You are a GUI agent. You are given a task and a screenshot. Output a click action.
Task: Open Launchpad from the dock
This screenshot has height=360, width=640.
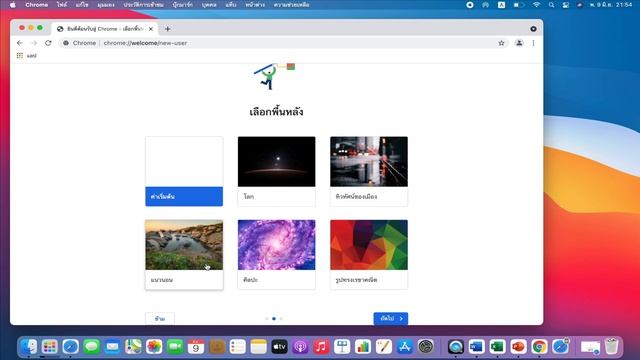(50, 347)
